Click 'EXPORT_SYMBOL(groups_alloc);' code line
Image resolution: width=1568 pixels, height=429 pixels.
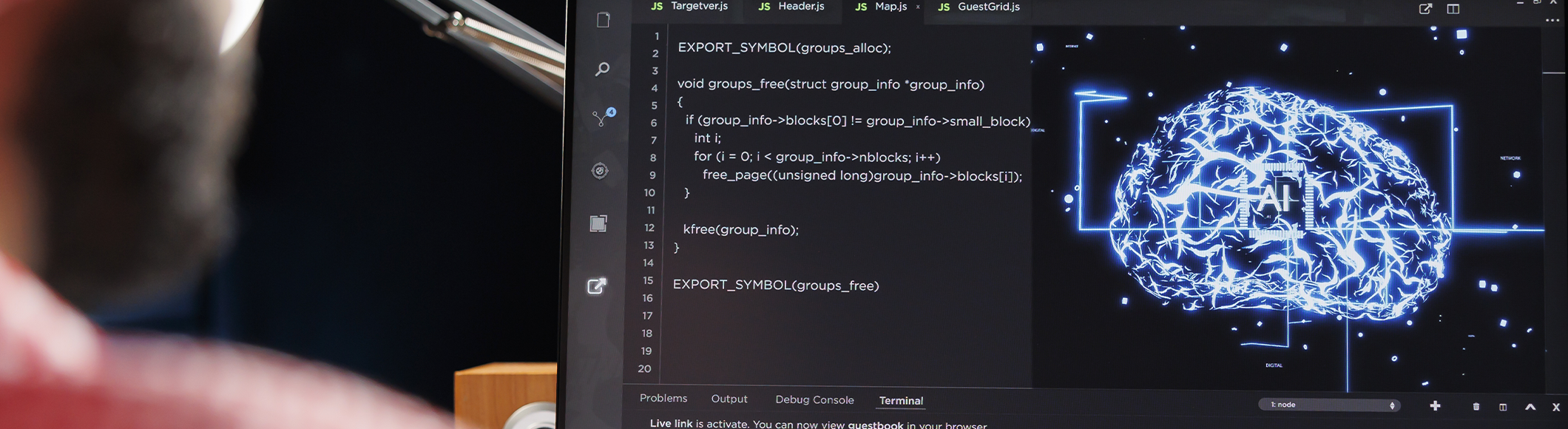coord(785,48)
